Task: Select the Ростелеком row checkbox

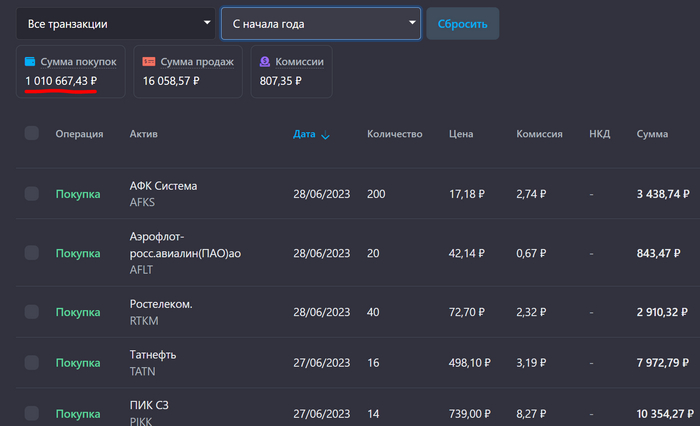Action: coord(32,312)
